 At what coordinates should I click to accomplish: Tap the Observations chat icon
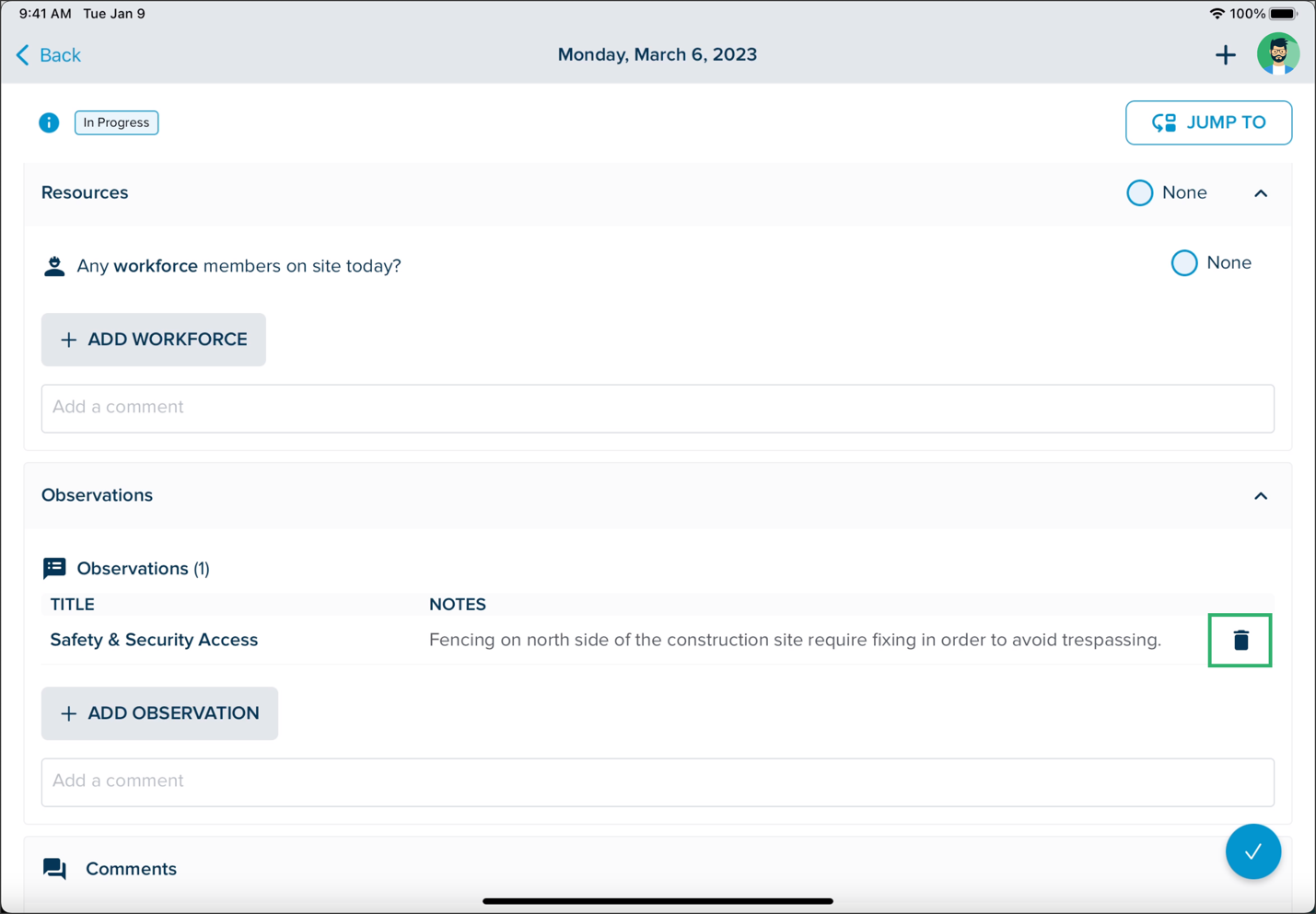pos(54,568)
